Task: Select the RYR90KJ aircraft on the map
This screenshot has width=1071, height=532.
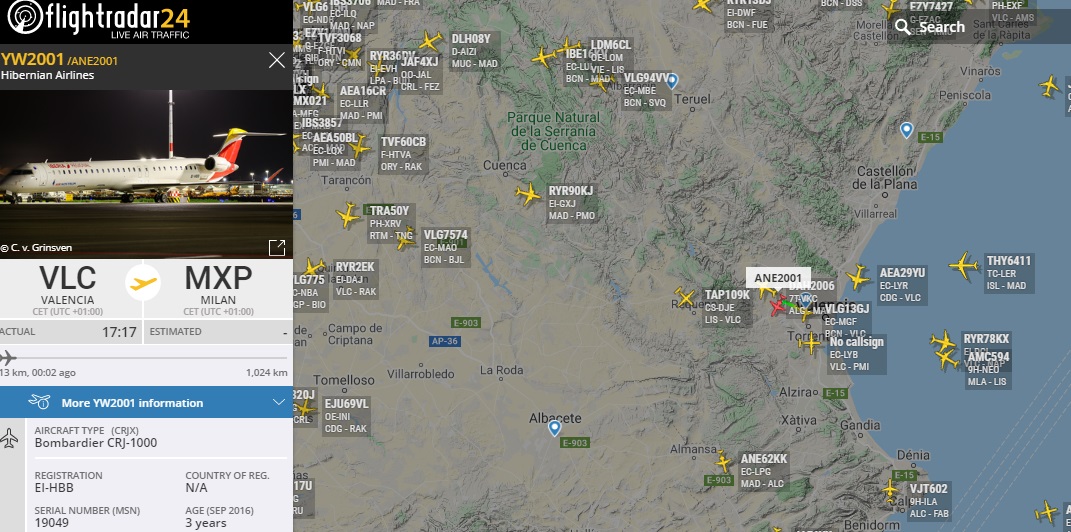Action: click(528, 194)
